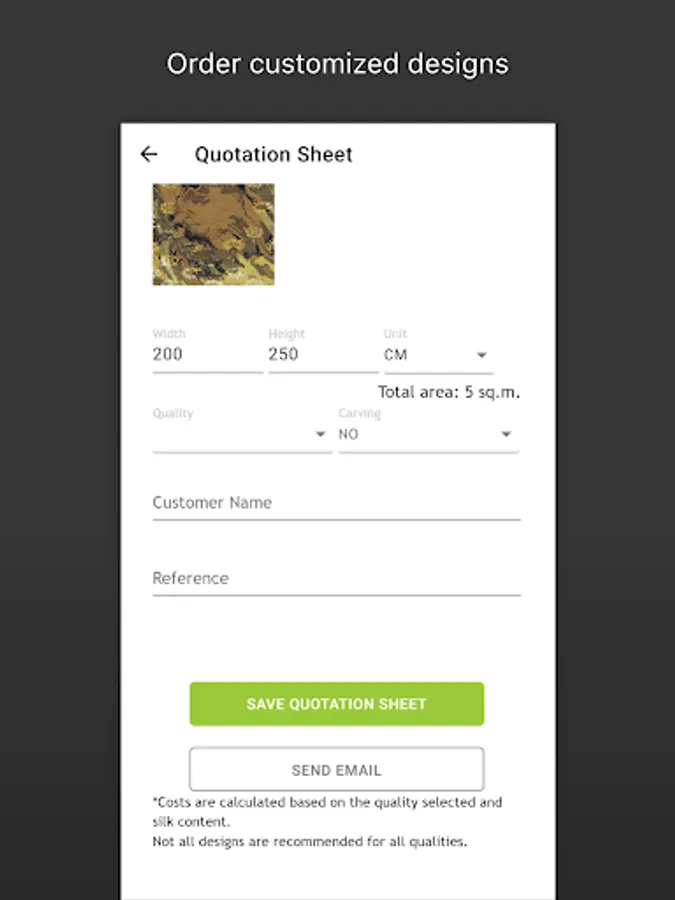Focus the Height field showing 250
675x900 pixels.
coord(322,354)
